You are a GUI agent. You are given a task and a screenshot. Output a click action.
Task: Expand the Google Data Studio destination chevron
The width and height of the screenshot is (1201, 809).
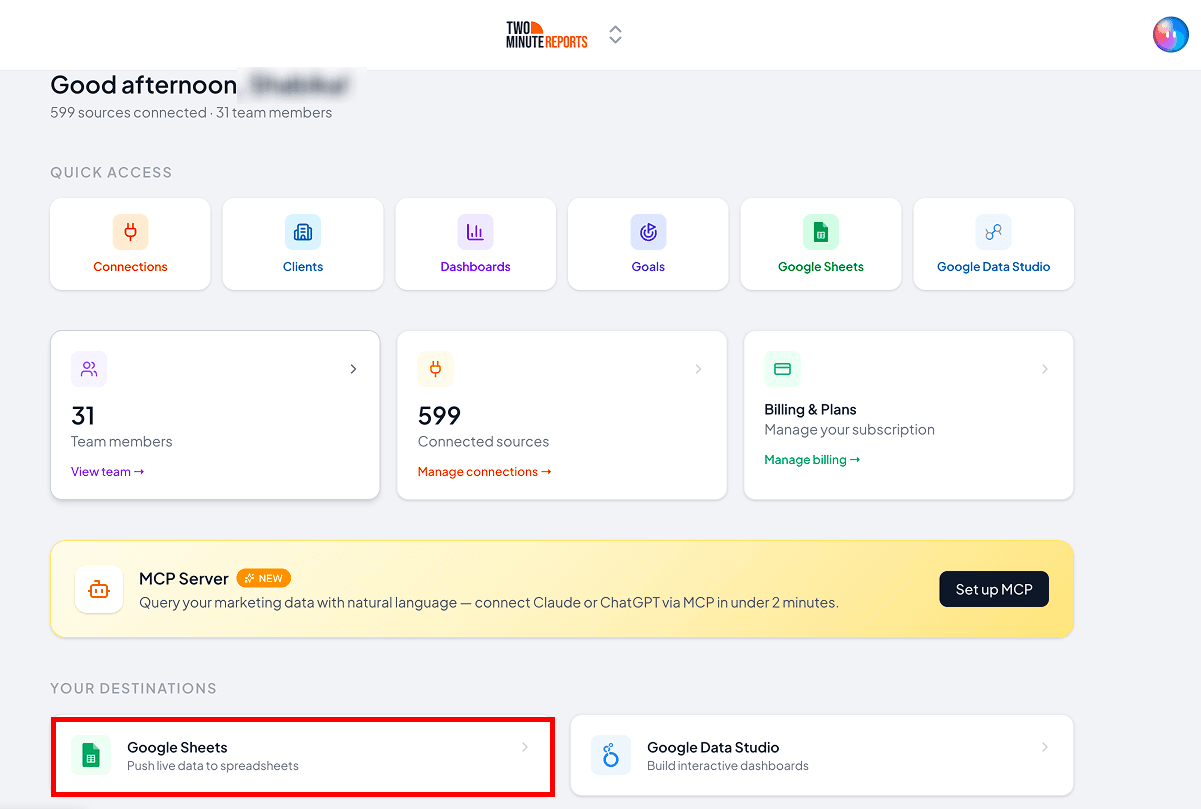click(x=1045, y=747)
